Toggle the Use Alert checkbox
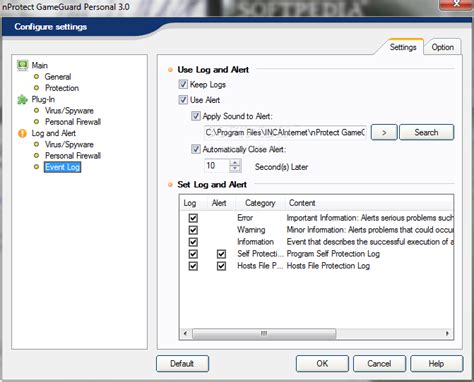 tap(183, 100)
